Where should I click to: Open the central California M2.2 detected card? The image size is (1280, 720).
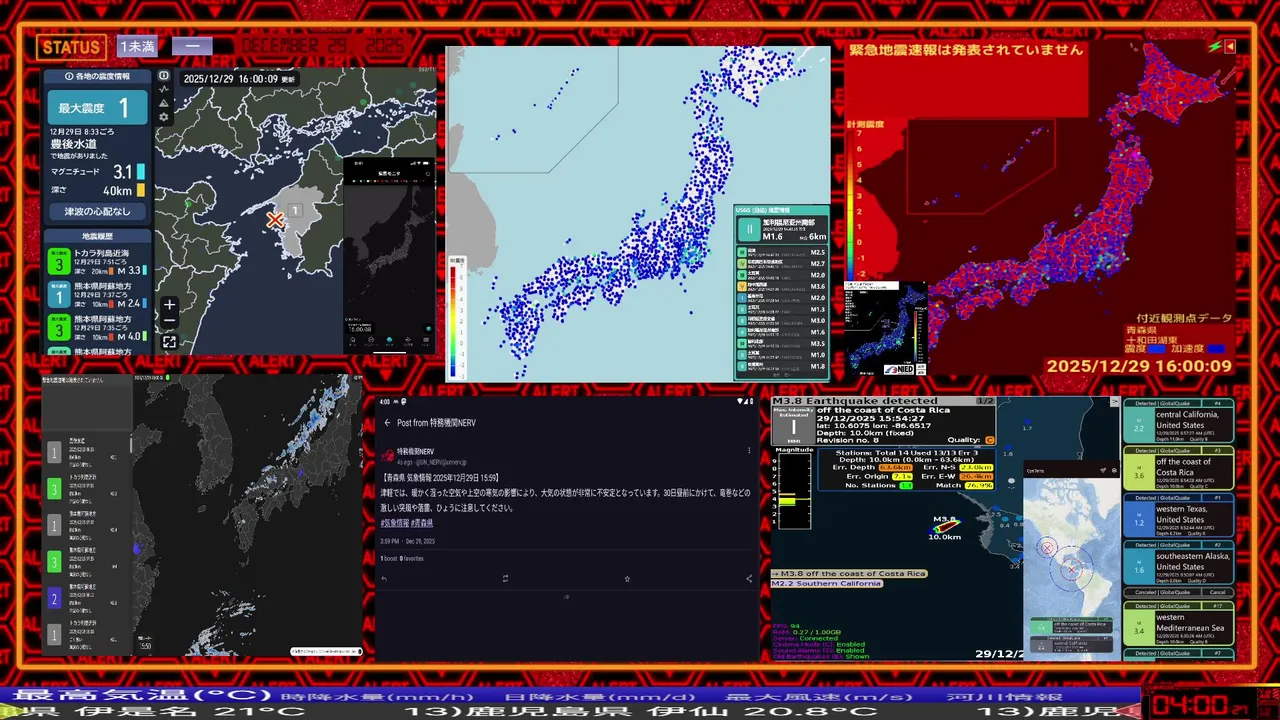[x=1178, y=421]
